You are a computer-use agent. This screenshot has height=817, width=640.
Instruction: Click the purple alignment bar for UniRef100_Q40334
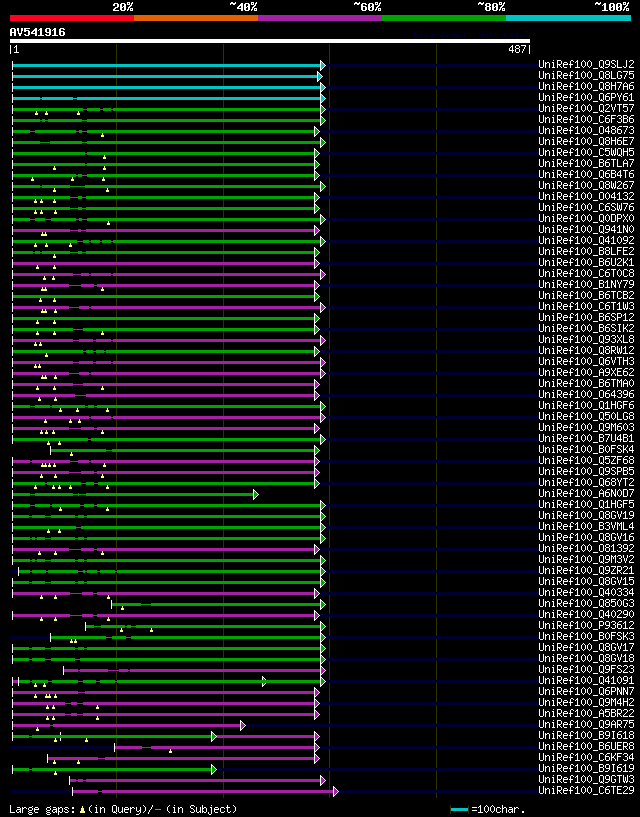163,593
